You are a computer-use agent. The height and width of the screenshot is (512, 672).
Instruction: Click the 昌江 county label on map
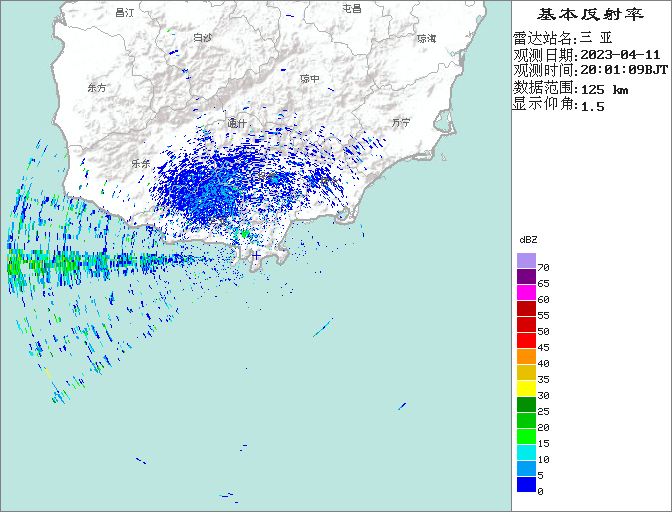click(125, 13)
